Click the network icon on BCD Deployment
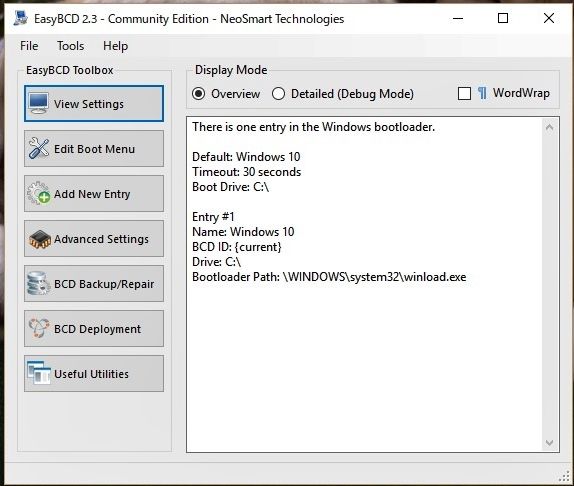 click(x=39, y=328)
